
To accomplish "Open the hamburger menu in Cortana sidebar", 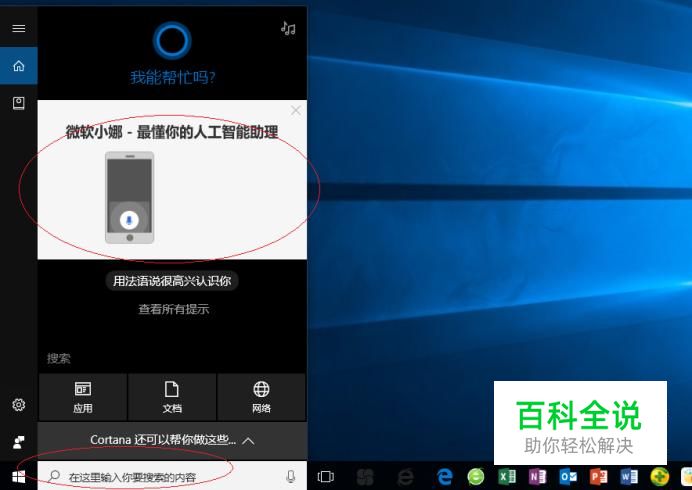I will (x=19, y=29).
